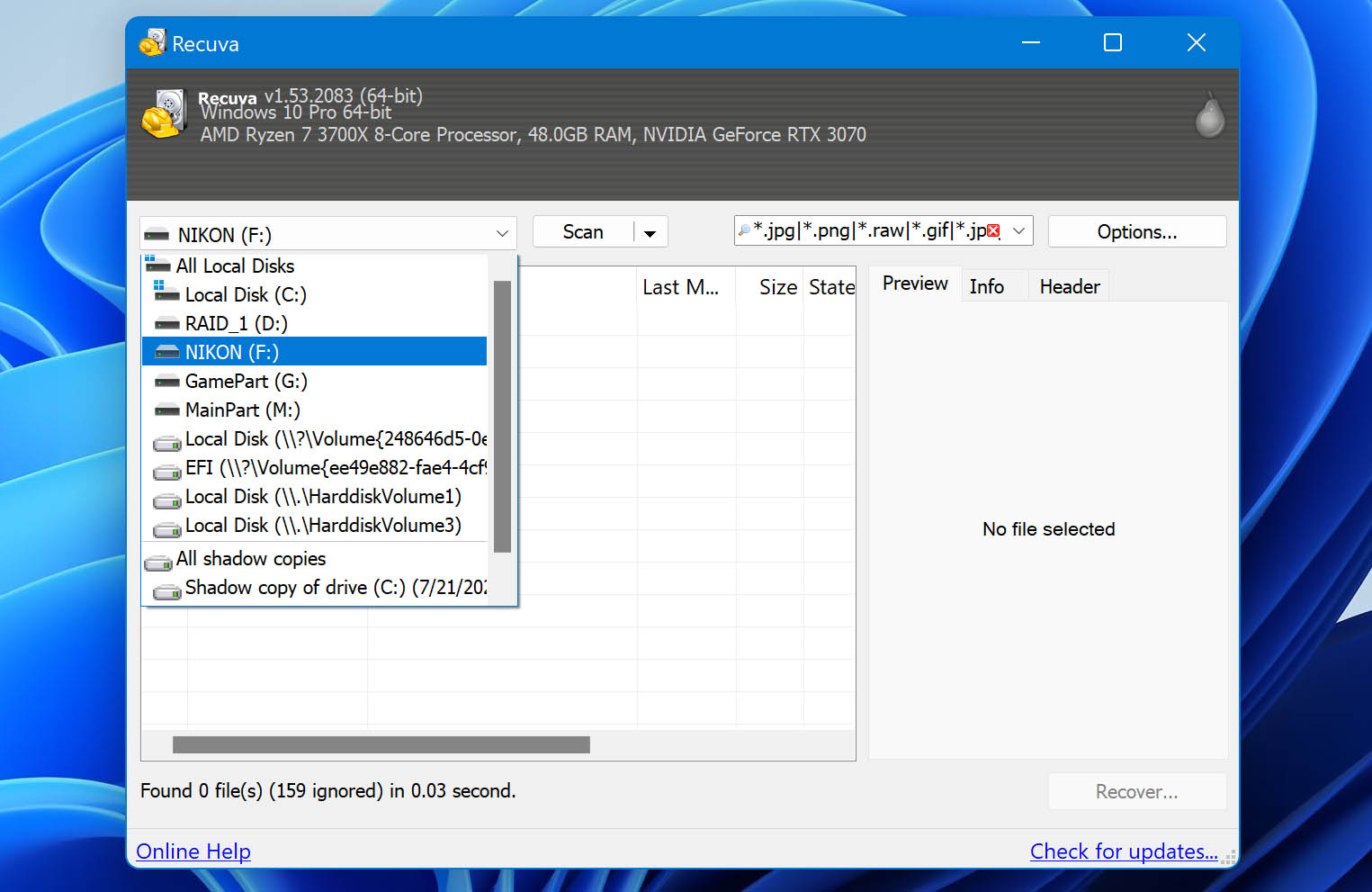Select All shadow copies option
Image resolution: width=1372 pixels, height=892 pixels.
click(314, 558)
